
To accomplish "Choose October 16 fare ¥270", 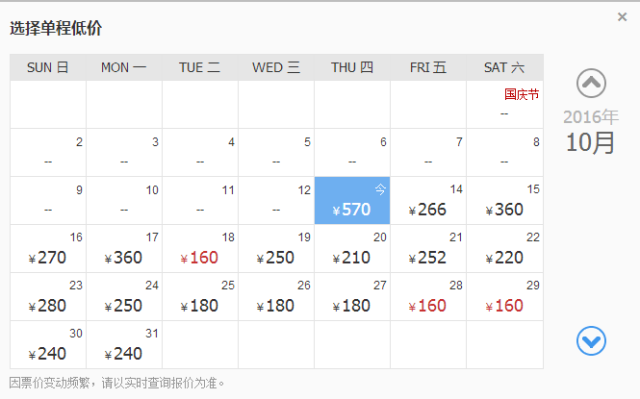I will point(48,248).
